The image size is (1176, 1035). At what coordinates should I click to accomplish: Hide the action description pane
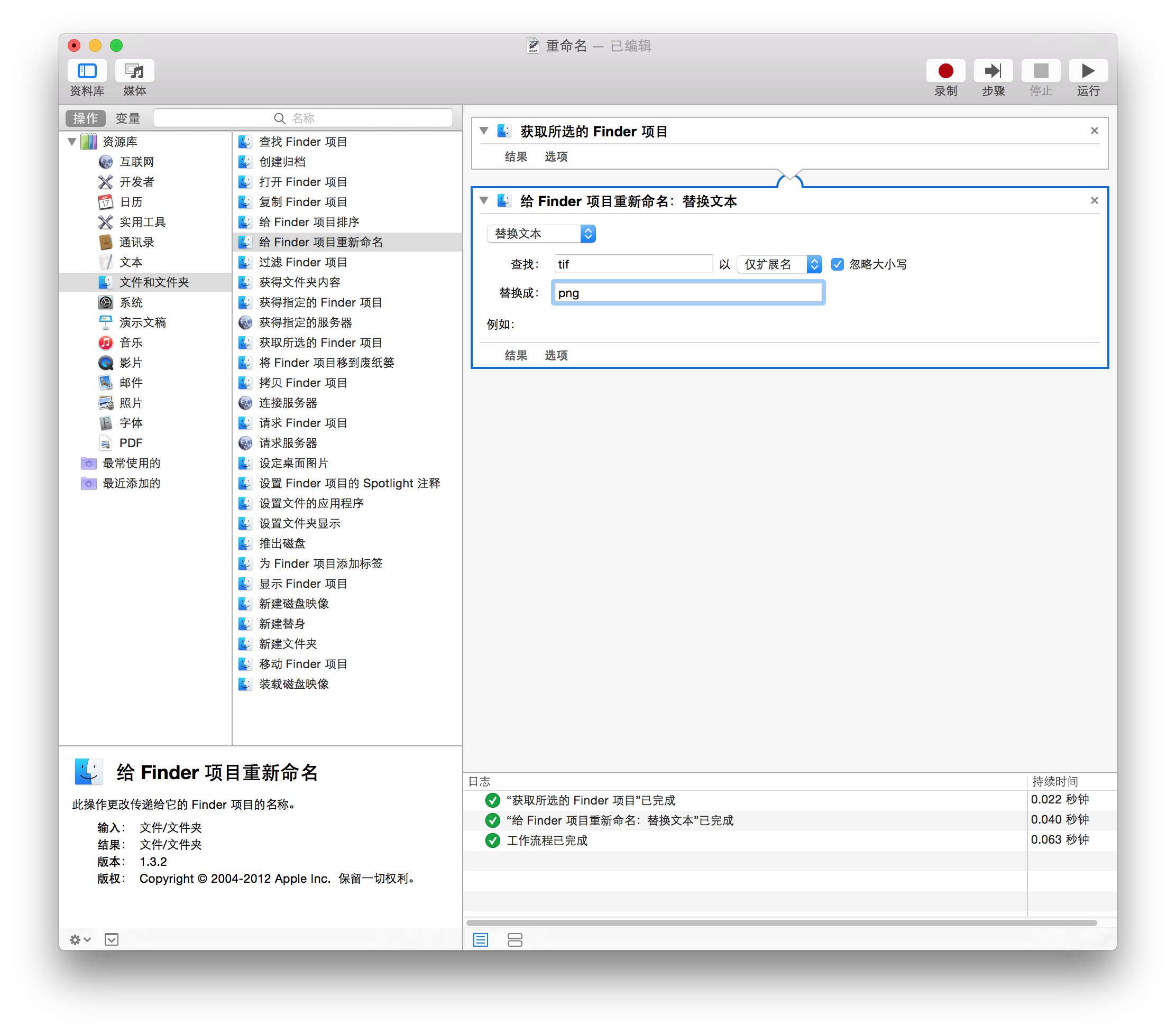(x=112, y=939)
